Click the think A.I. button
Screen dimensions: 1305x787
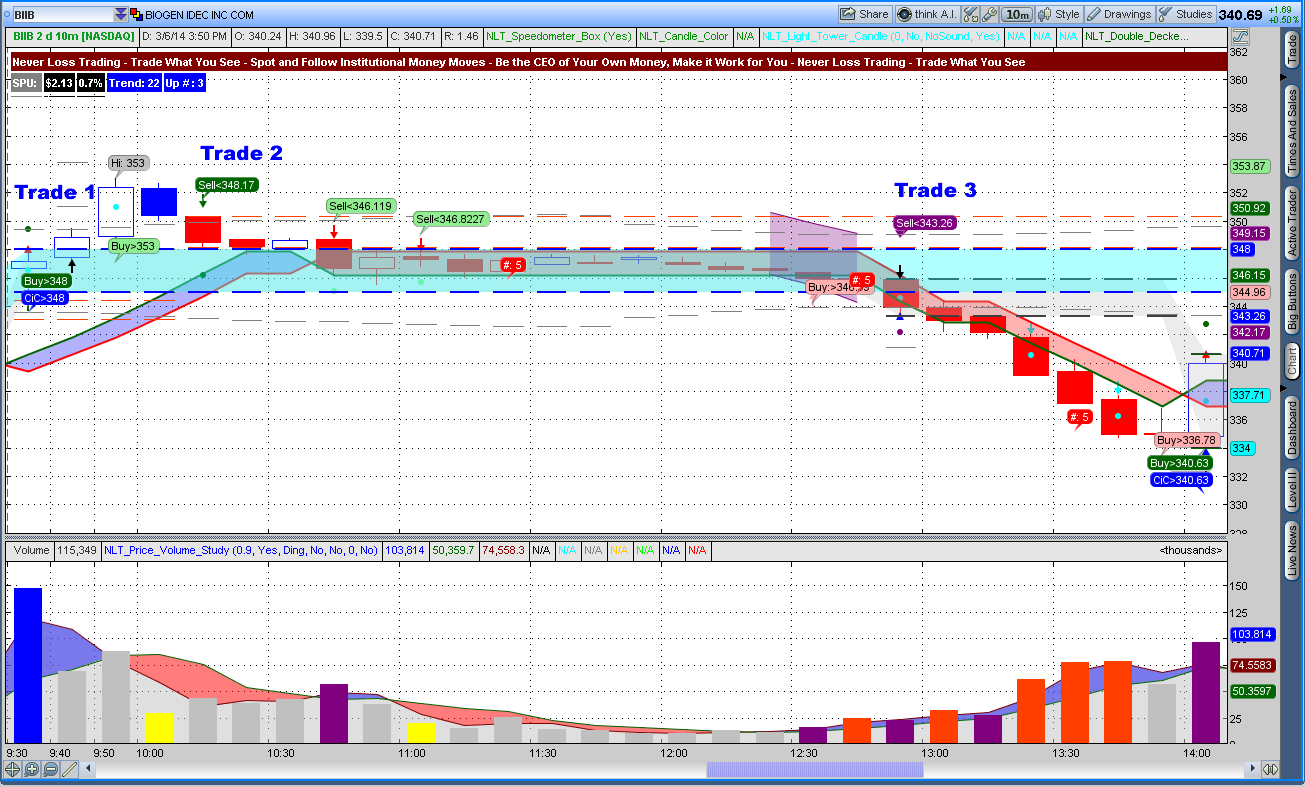[926, 14]
